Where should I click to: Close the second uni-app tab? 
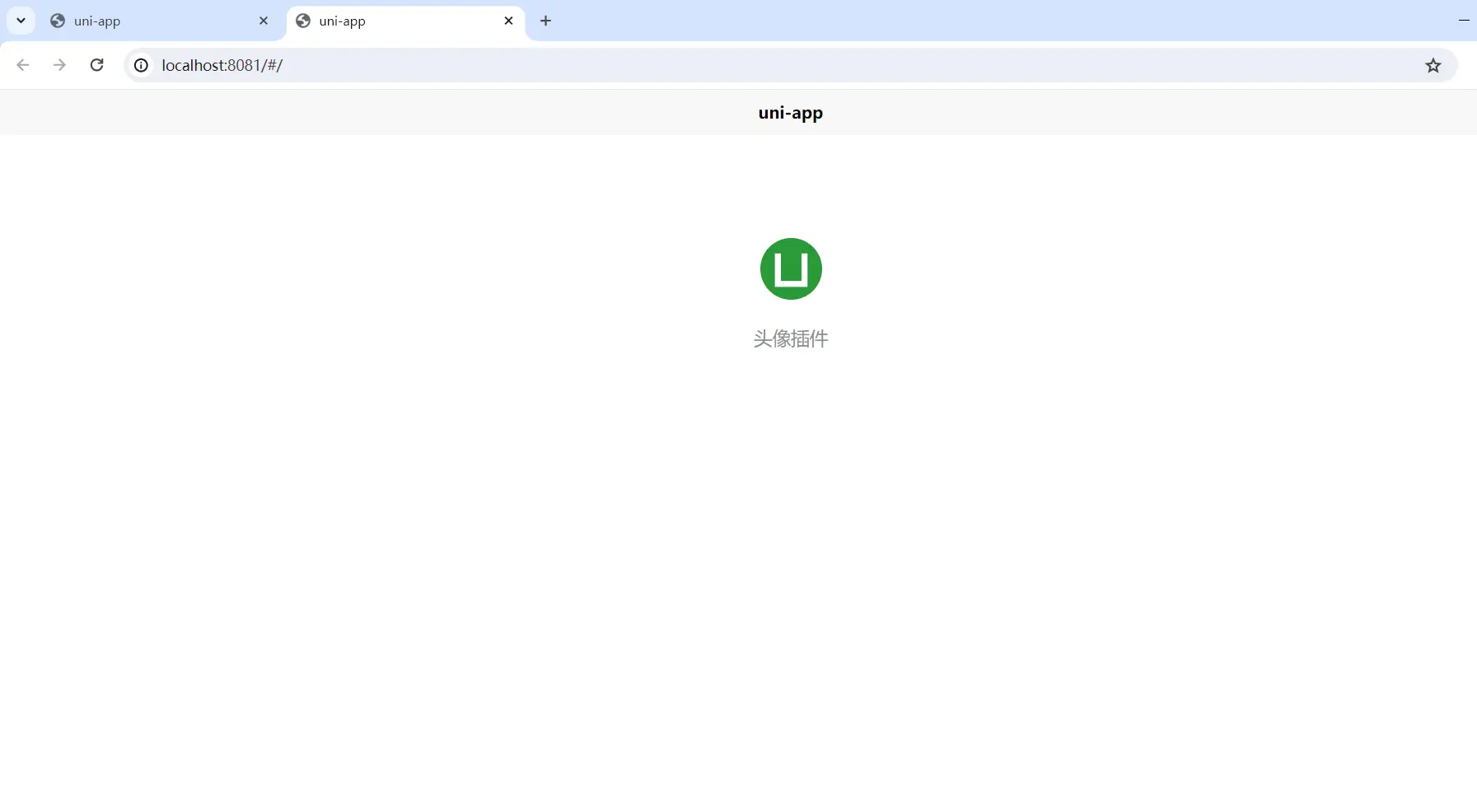pos(508,21)
